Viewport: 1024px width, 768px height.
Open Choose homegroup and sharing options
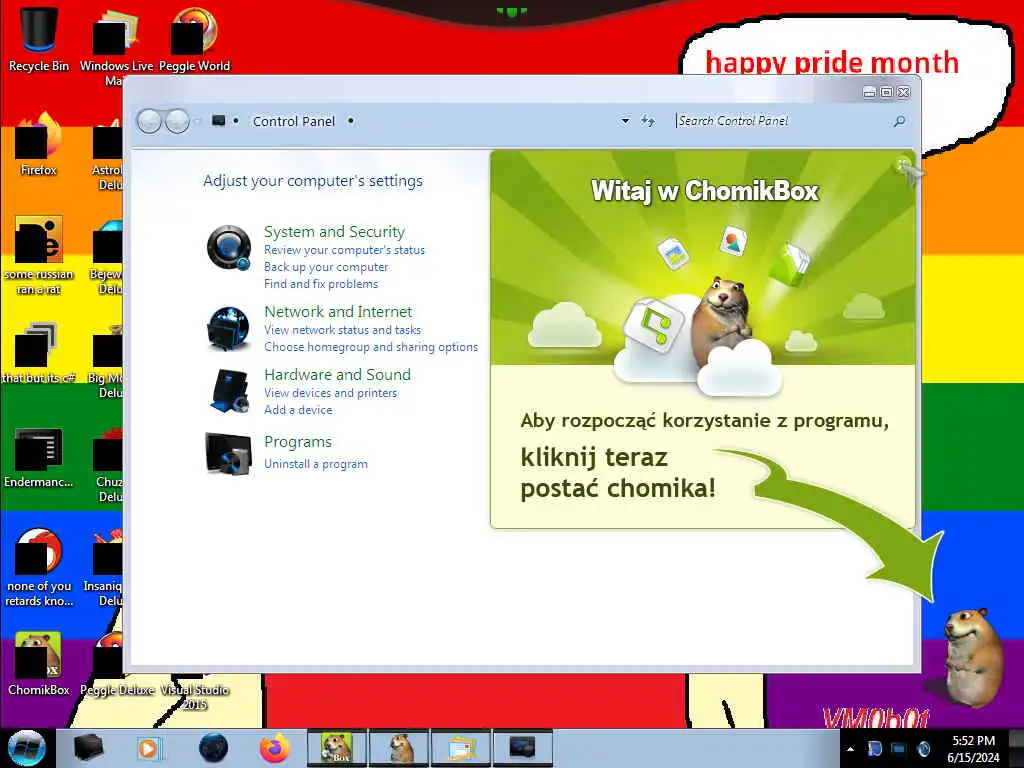point(371,347)
